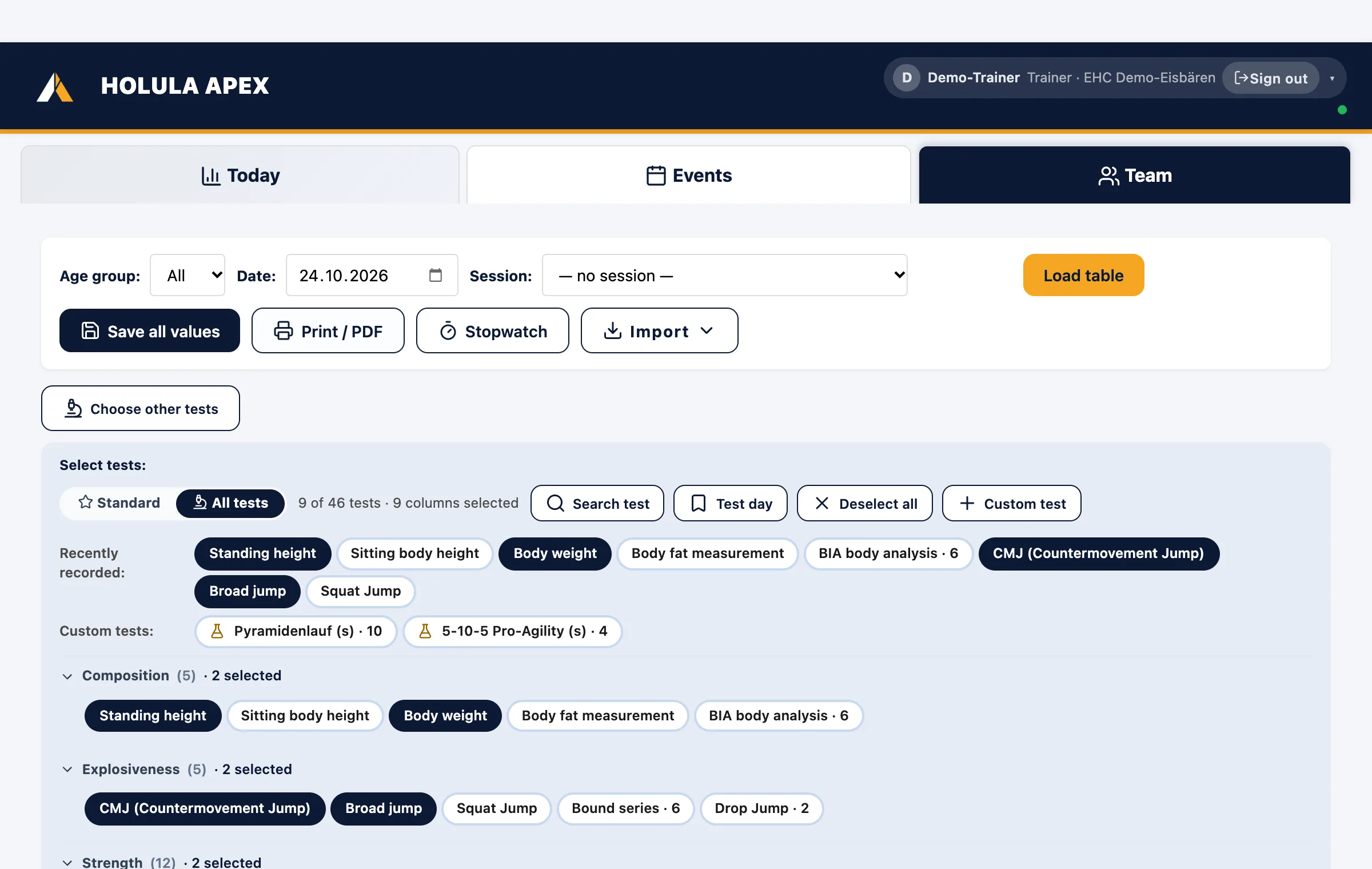Viewport: 1372px width, 869px height.
Task: Select the Standard tests mode
Action: tap(119, 503)
